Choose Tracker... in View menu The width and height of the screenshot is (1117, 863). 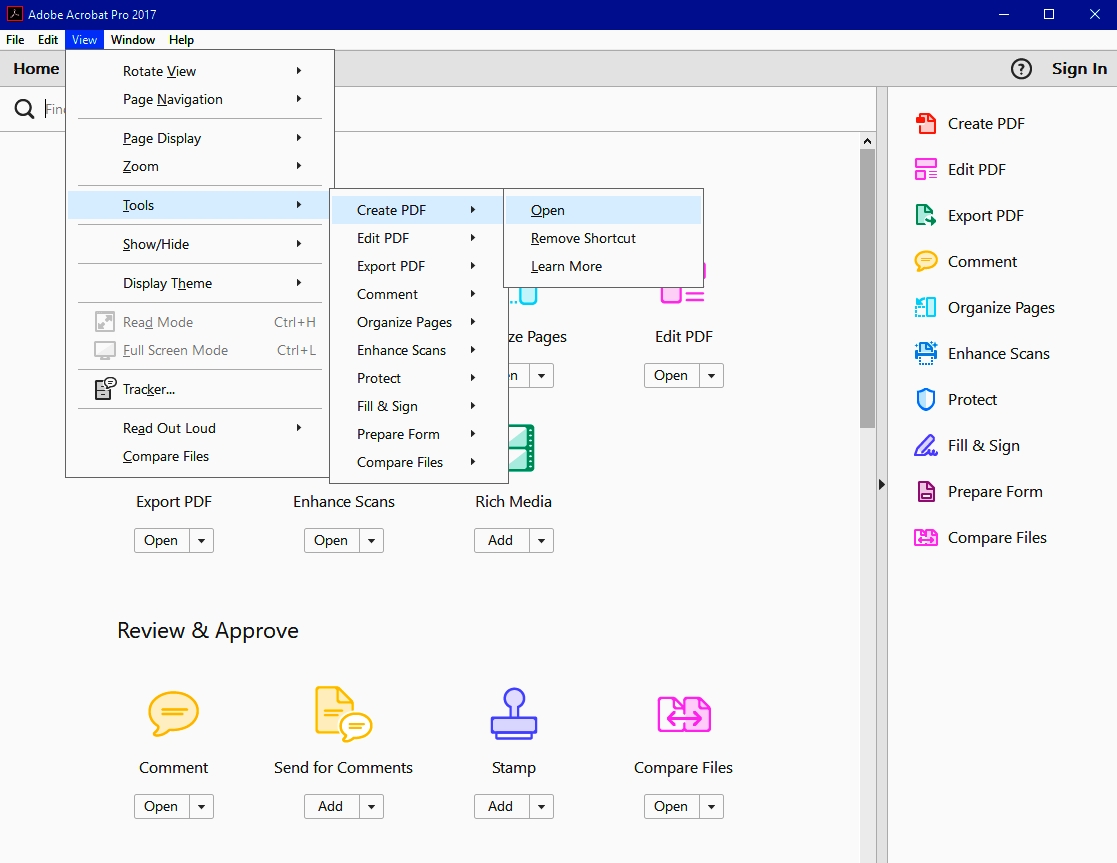pyautogui.click(x=200, y=389)
